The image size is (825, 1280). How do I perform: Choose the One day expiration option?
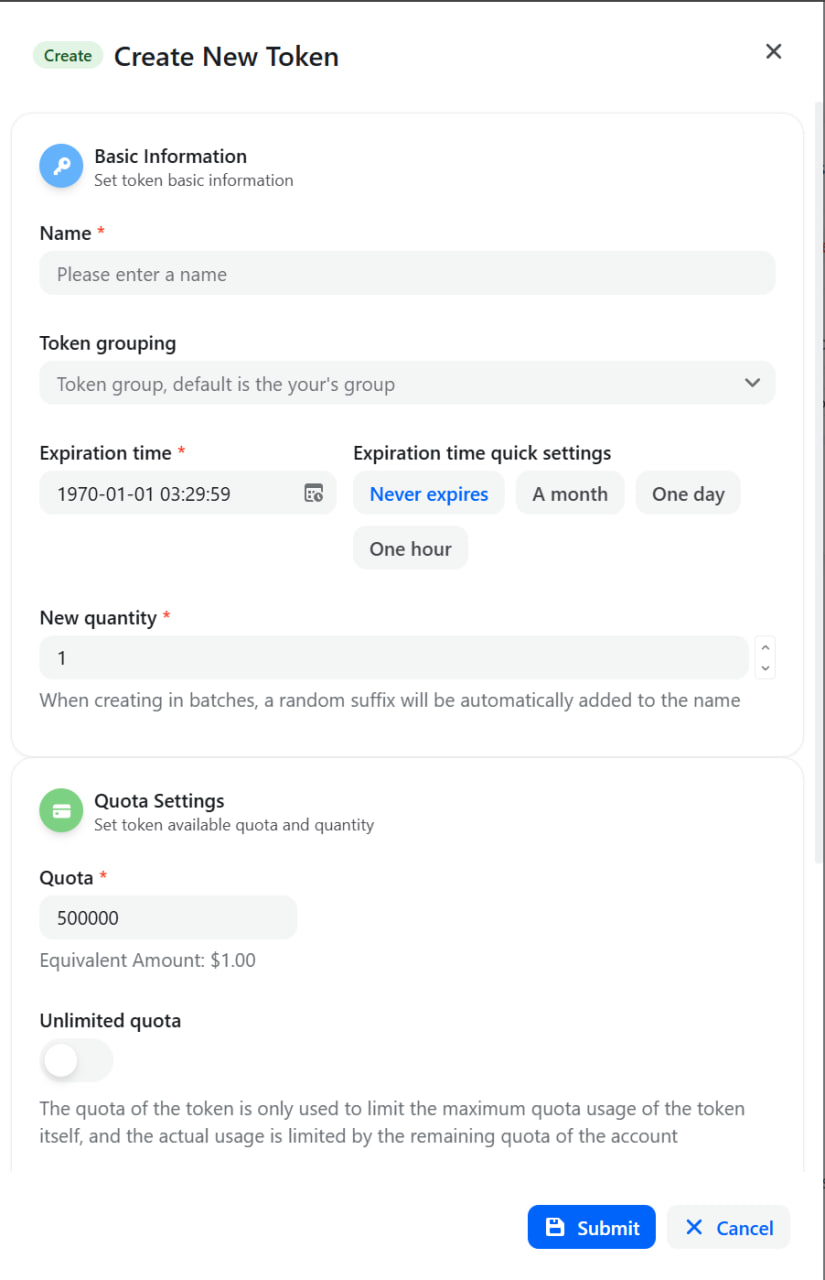(688, 493)
